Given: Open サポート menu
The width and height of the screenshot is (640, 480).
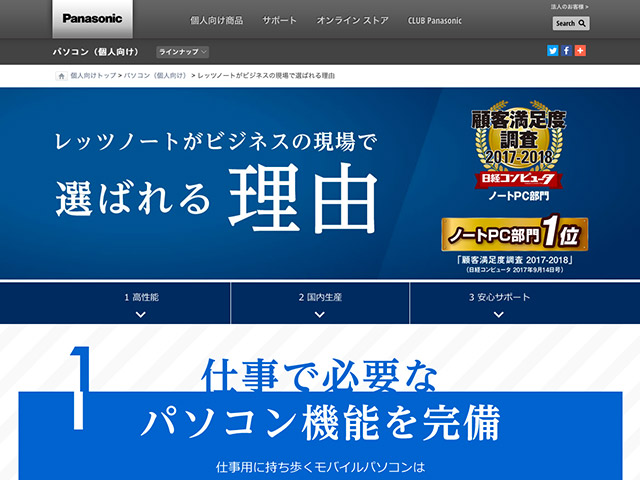Looking at the screenshot, I should (279, 20).
